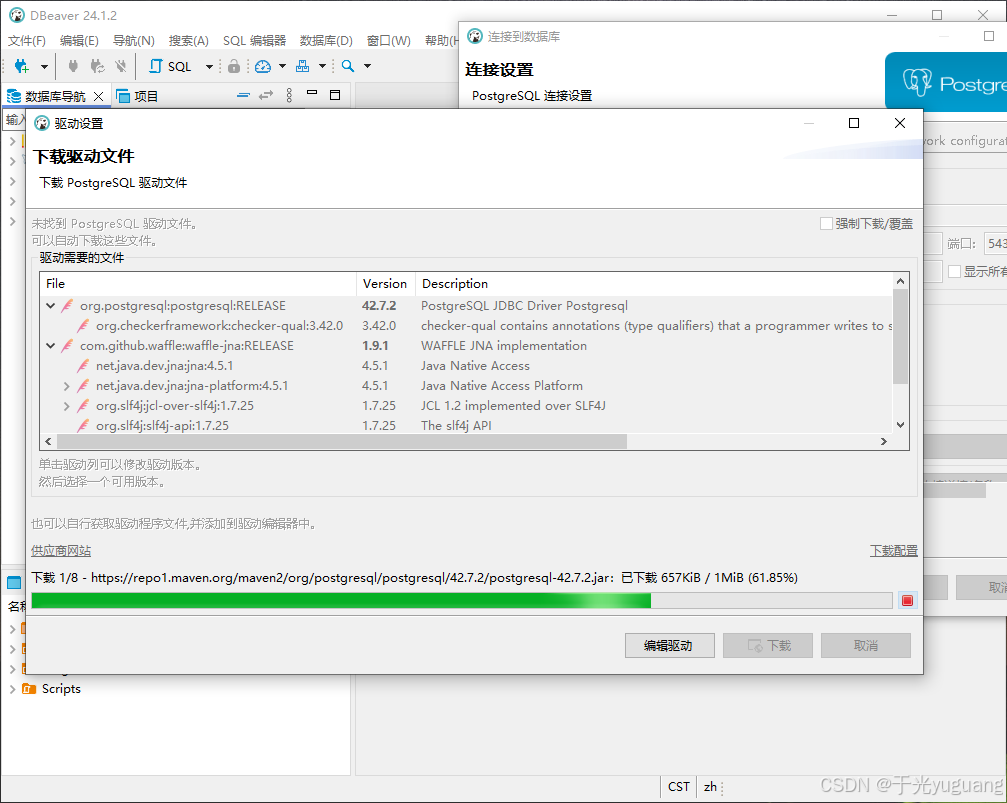Click the PostgreSQL elephant logo in connection window

917,82
